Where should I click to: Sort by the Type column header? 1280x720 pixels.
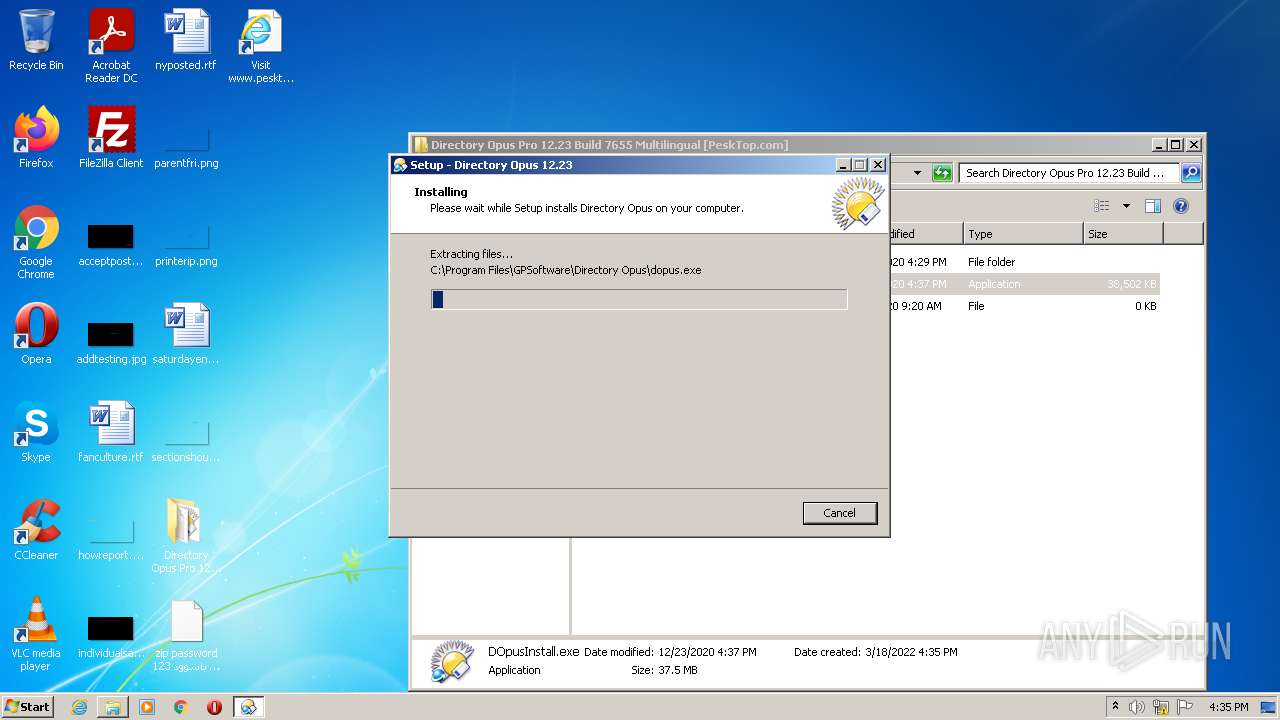point(1023,234)
